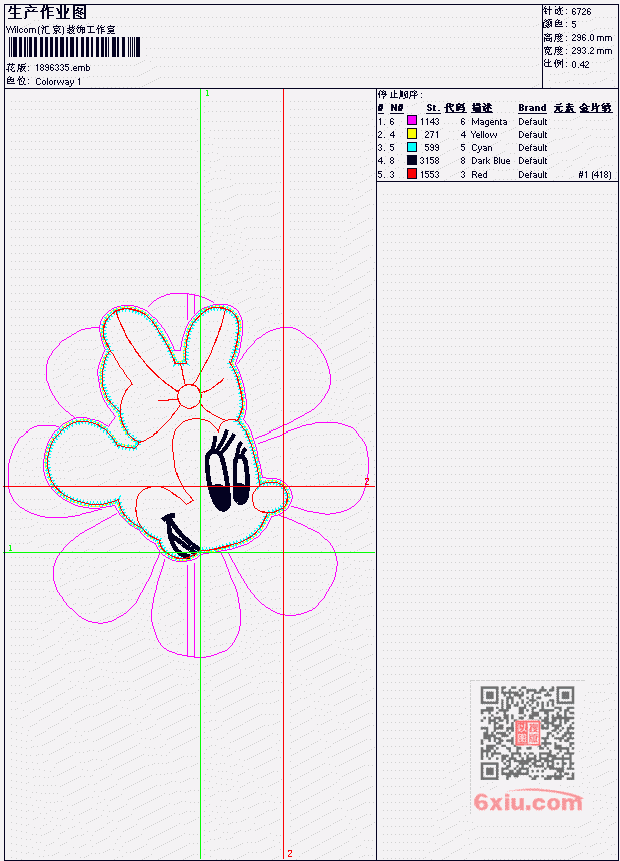Click the stitch count '599' in Cyan row

click(432, 148)
